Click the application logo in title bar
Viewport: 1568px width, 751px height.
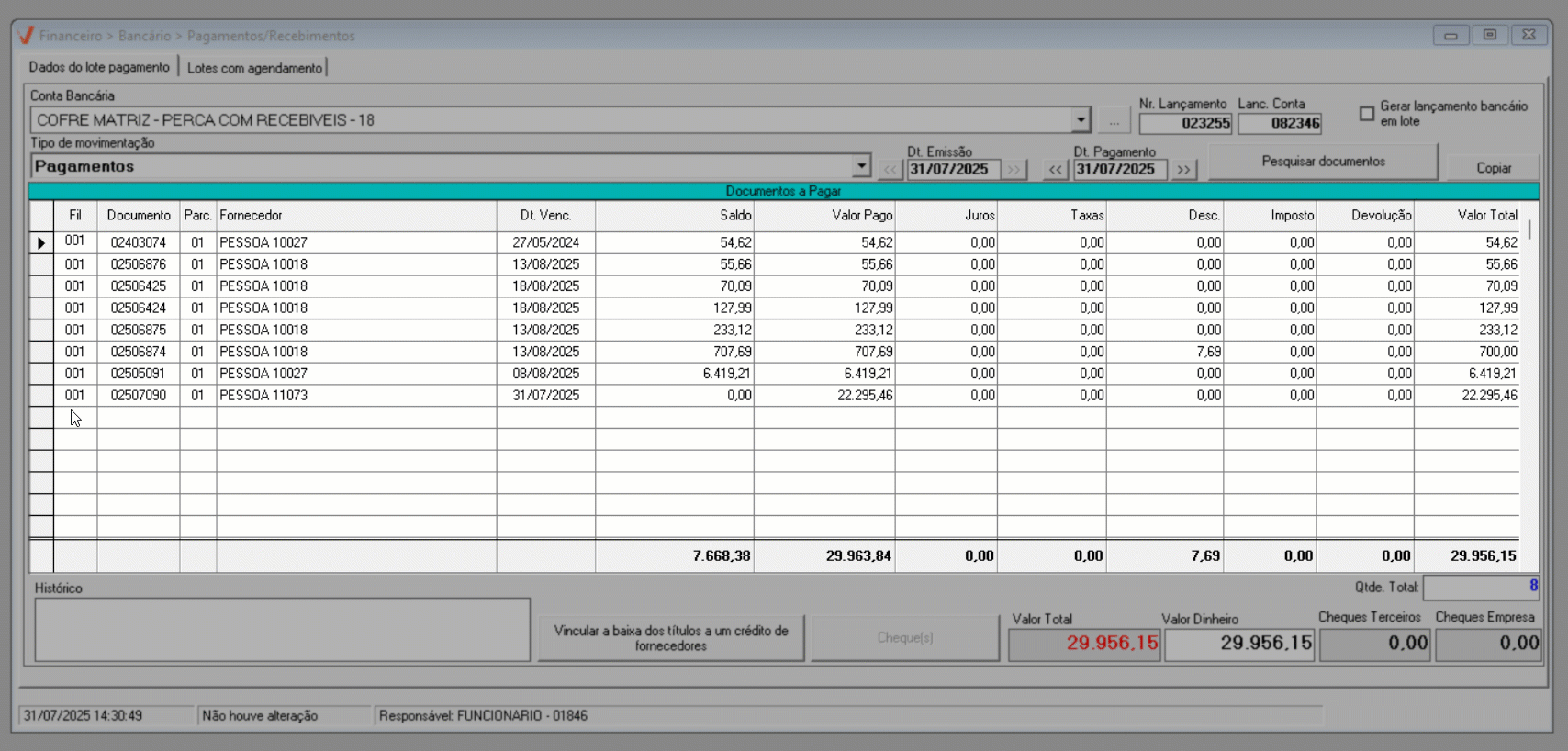pyautogui.click(x=26, y=36)
